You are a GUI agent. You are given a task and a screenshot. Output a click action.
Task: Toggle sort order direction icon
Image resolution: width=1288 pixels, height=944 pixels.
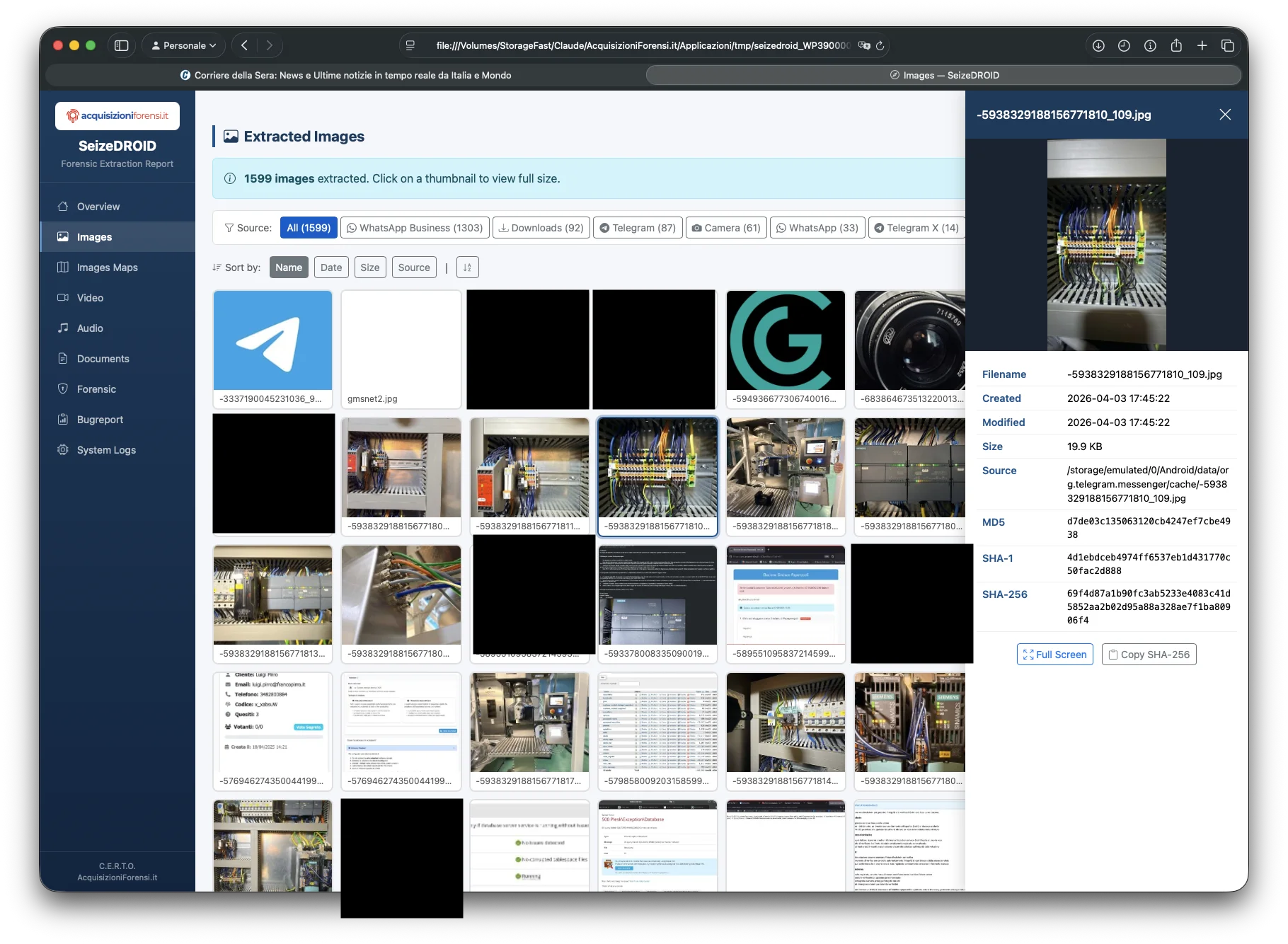click(x=467, y=267)
